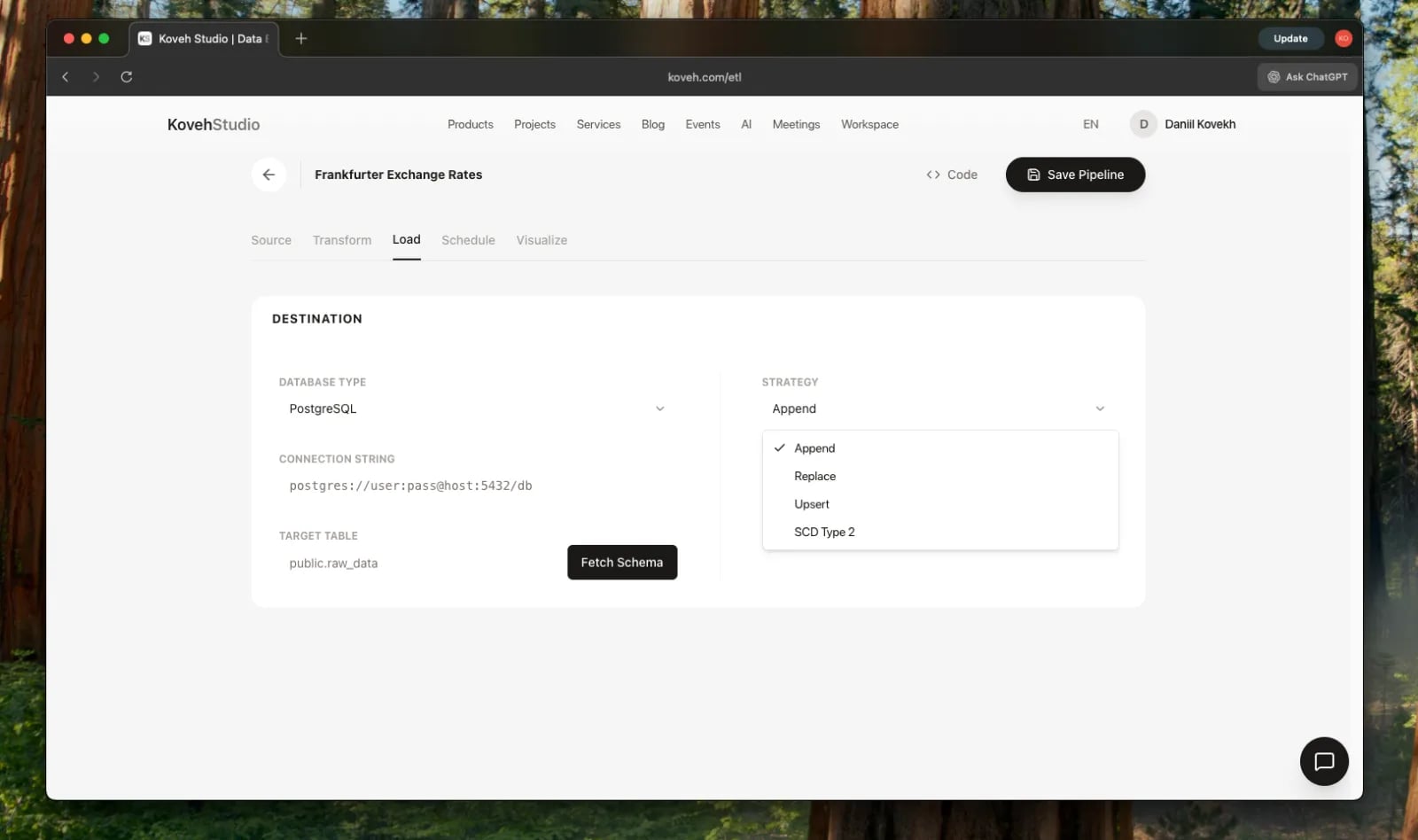
Task: Click the connection string input field
Action: pyautogui.click(x=477, y=486)
